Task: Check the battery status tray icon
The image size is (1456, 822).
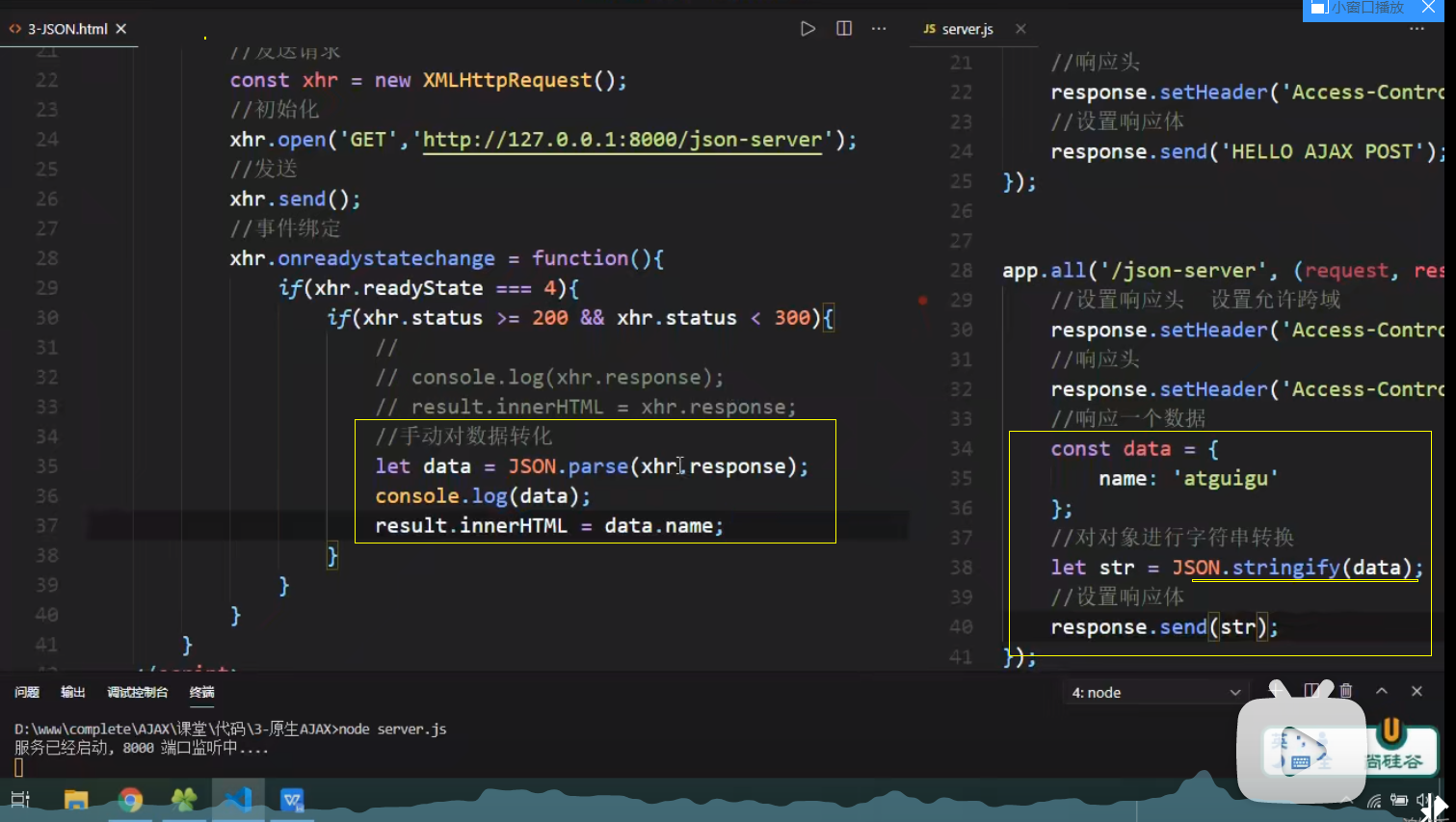Action: (x=1399, y=801)
